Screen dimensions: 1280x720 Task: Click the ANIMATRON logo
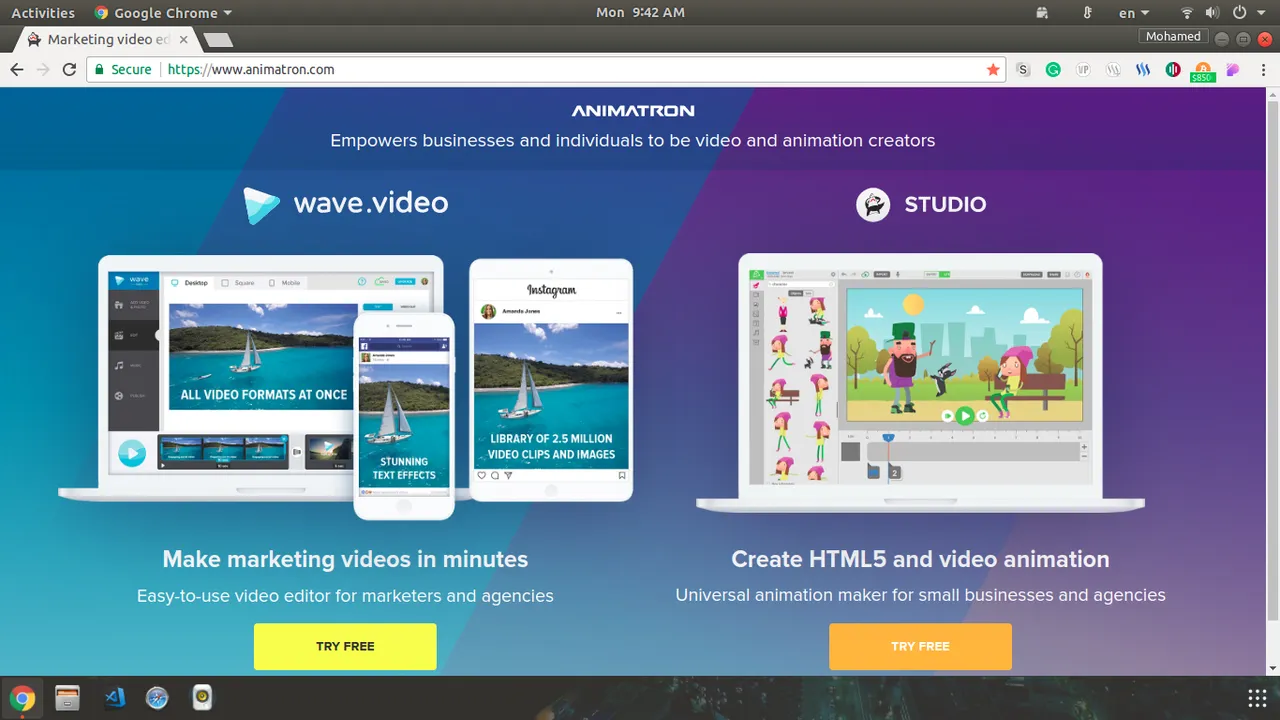[633, 111]
